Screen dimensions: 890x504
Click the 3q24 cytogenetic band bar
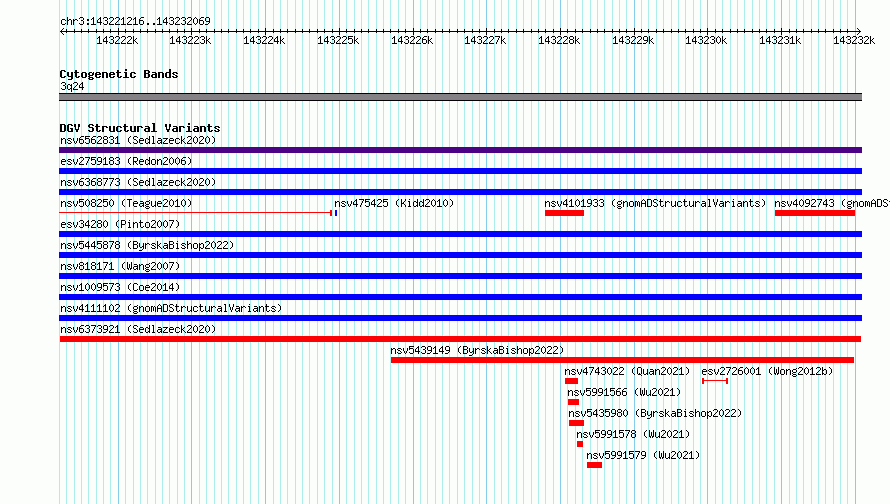(x=460, y=97)
